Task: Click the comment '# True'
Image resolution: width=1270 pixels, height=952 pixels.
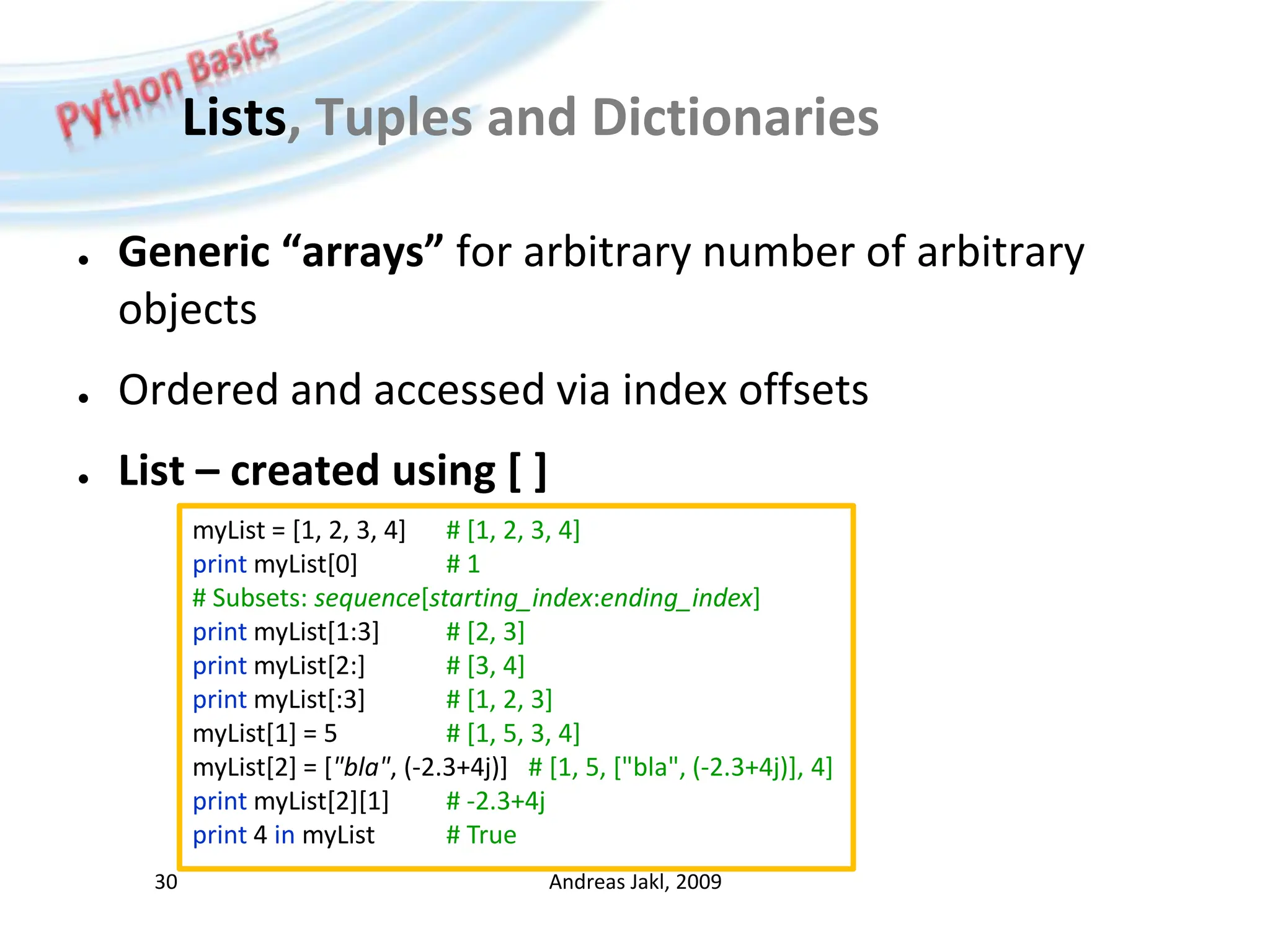Action: (x=481, y=835)
